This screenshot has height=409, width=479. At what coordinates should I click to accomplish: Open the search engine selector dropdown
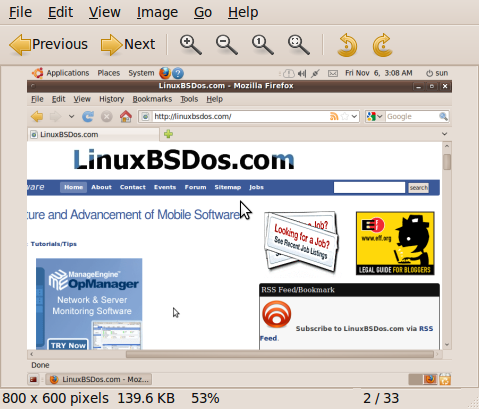point(375,116)
